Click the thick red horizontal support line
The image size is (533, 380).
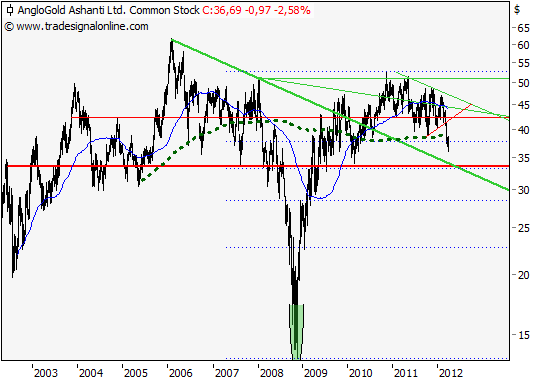258,166
